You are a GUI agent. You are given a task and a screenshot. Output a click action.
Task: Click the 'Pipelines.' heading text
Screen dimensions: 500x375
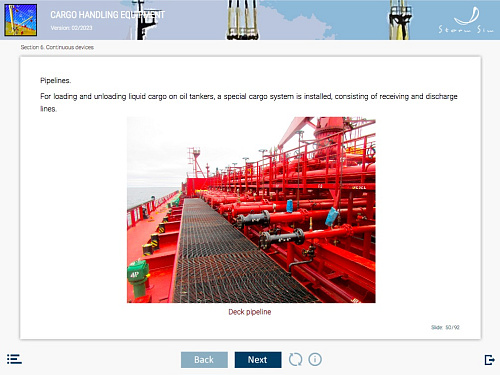click(56, 80)
